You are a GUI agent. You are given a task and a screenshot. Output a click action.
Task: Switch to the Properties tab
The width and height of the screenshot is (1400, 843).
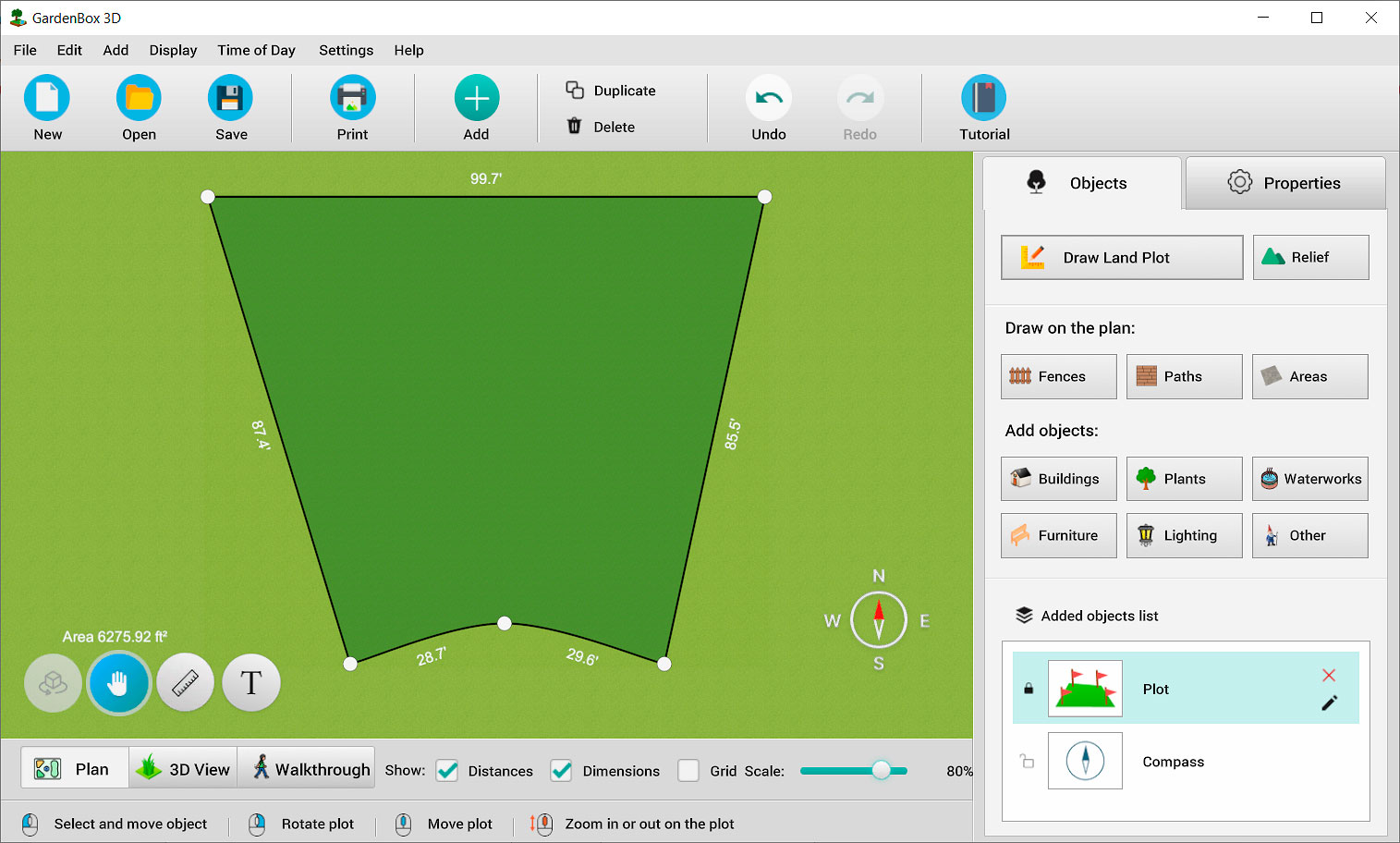(x=1285, y=183)
